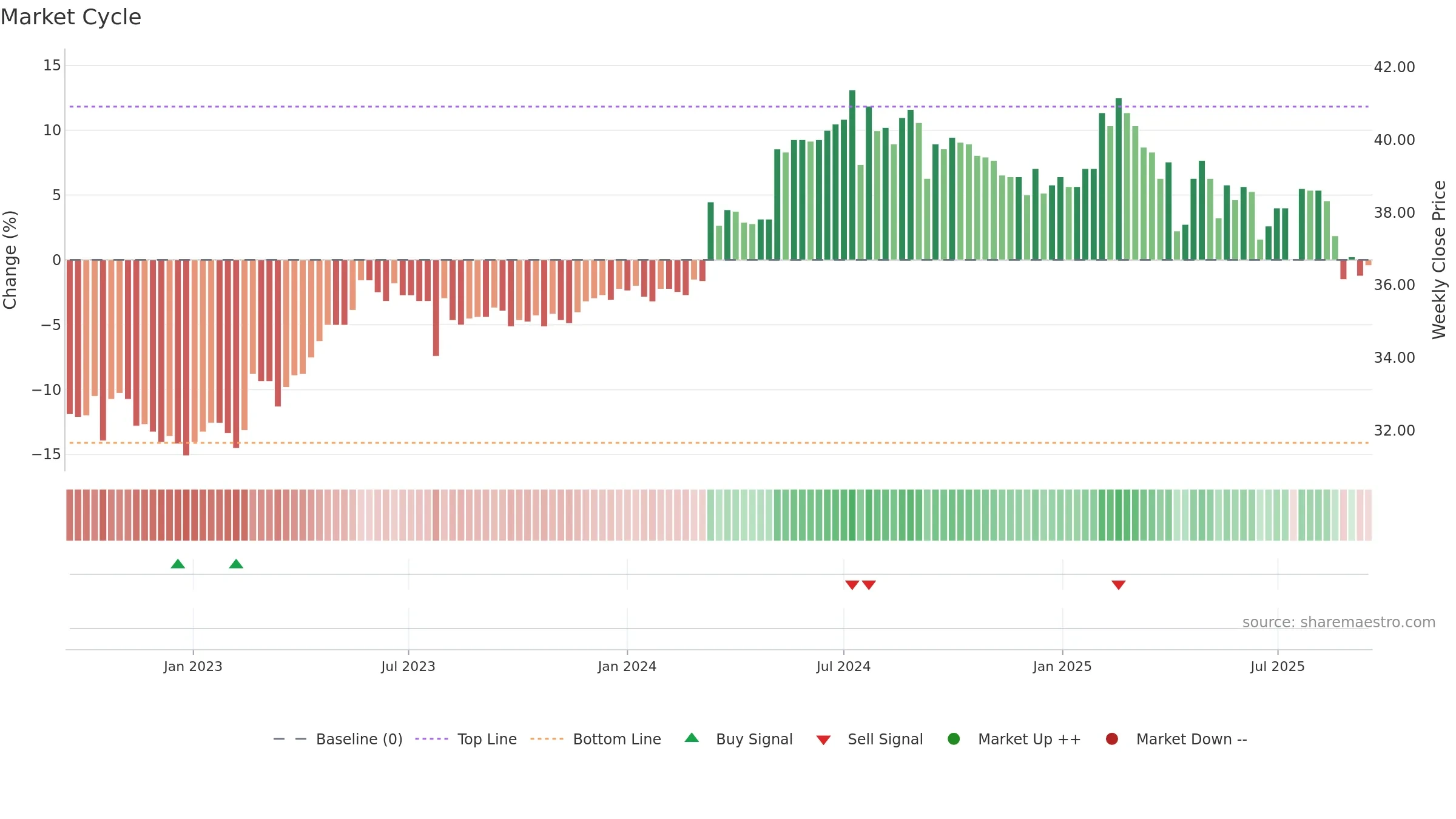Select the buy signal marker just before Jan 2023

pyautogui.click(x=178, y=564)
